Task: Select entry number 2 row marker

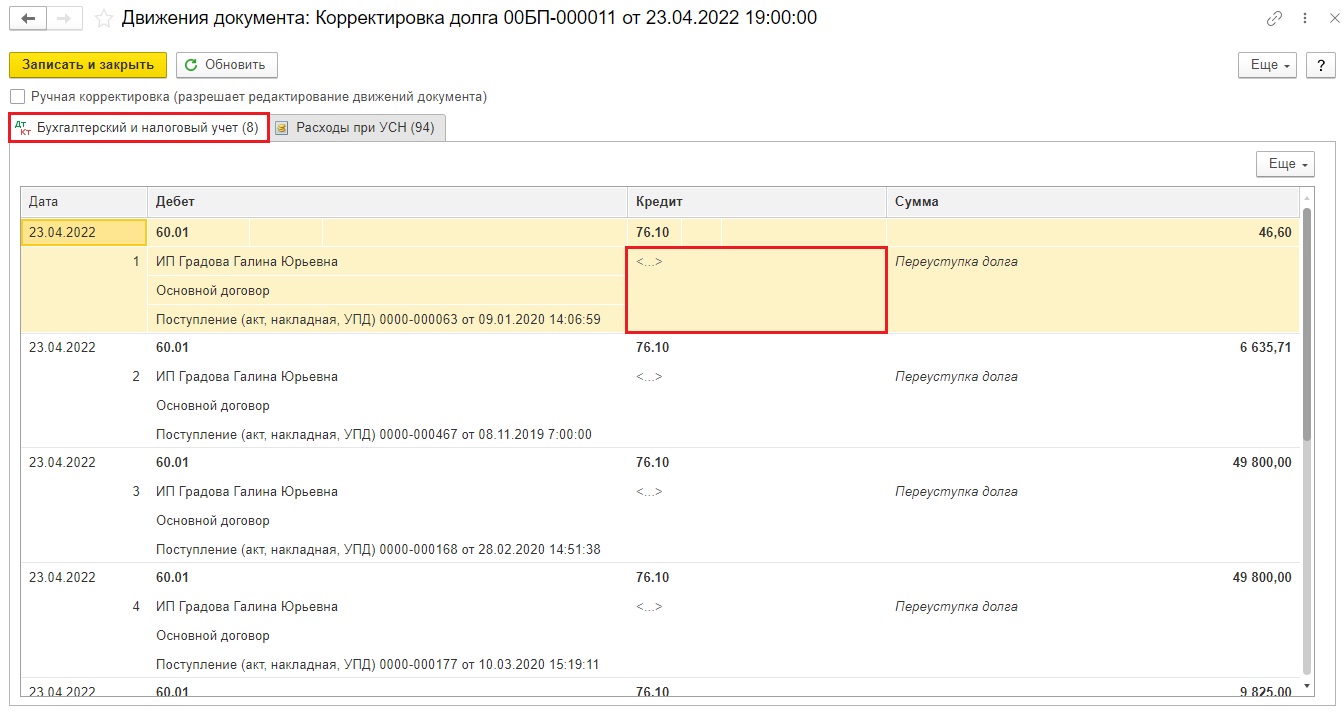Action: pos(136,377)
